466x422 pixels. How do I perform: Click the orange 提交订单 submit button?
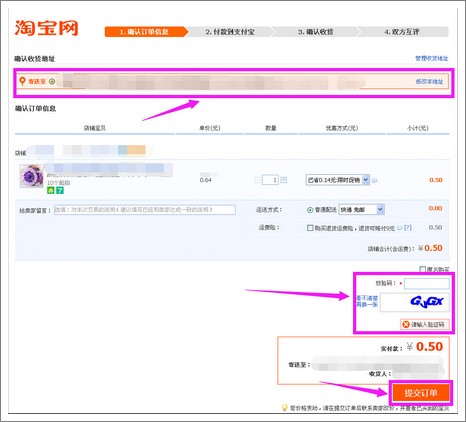click(x=421, y=393)
